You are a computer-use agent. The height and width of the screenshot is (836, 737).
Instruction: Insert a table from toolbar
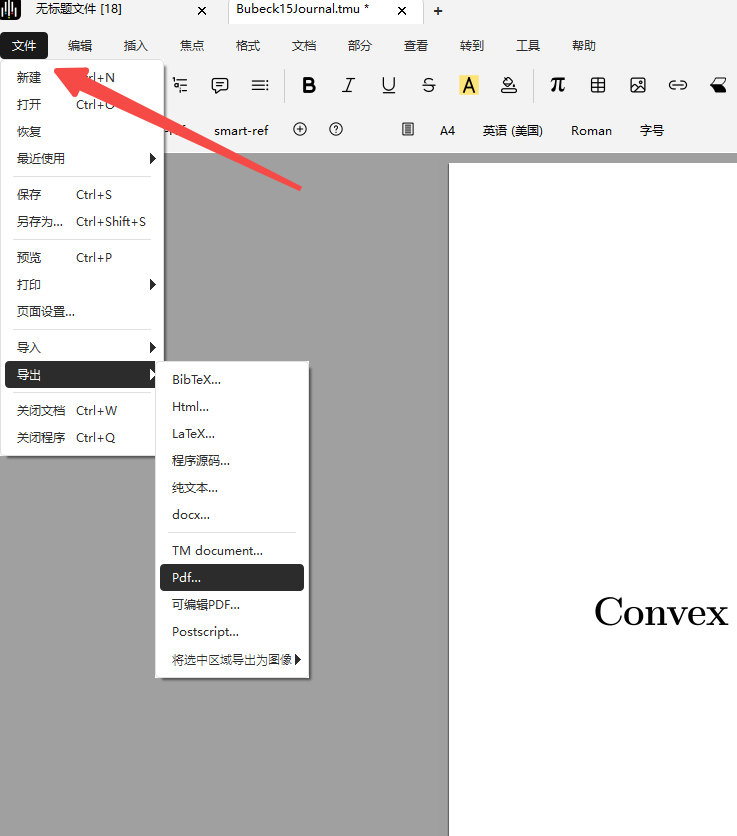(598, 86)
